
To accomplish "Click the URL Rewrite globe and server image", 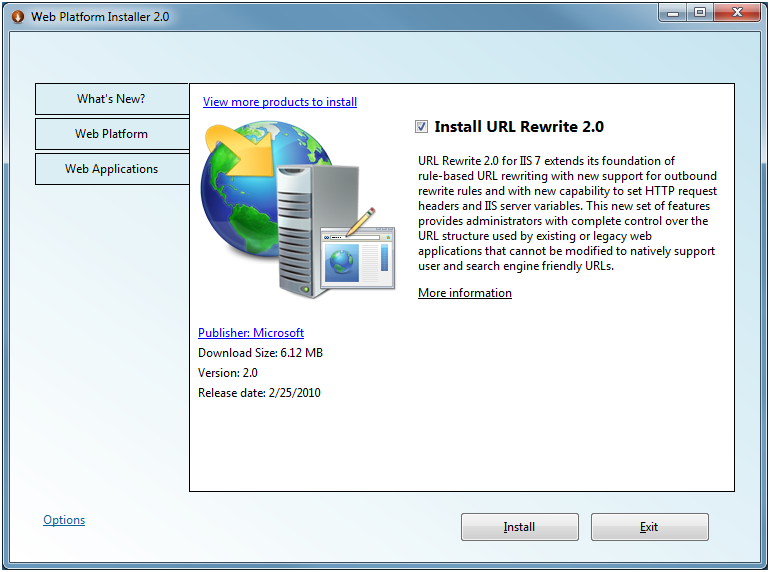I will coord(298,209).
